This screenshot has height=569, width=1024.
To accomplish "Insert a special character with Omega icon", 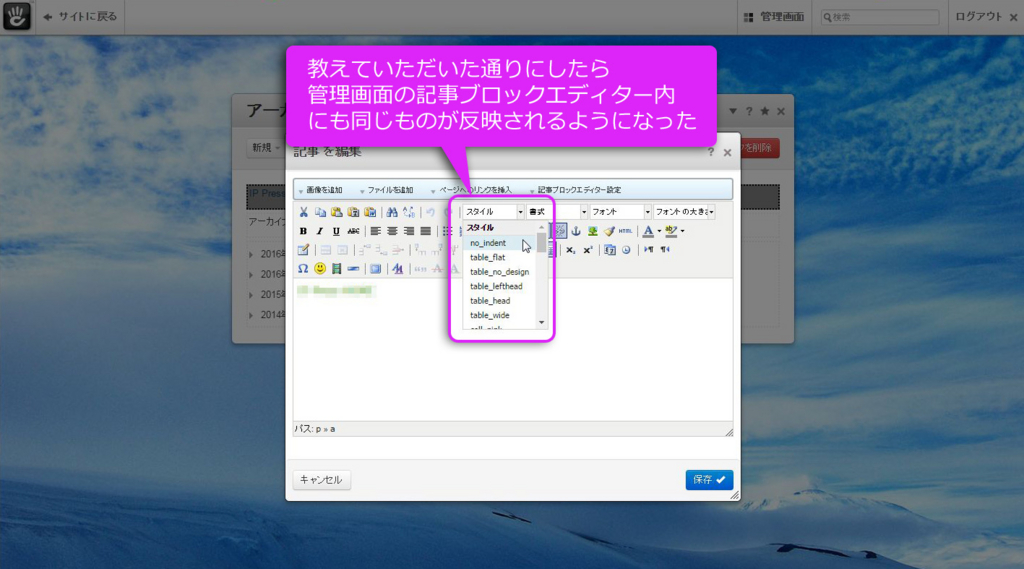I will (303, 268).
